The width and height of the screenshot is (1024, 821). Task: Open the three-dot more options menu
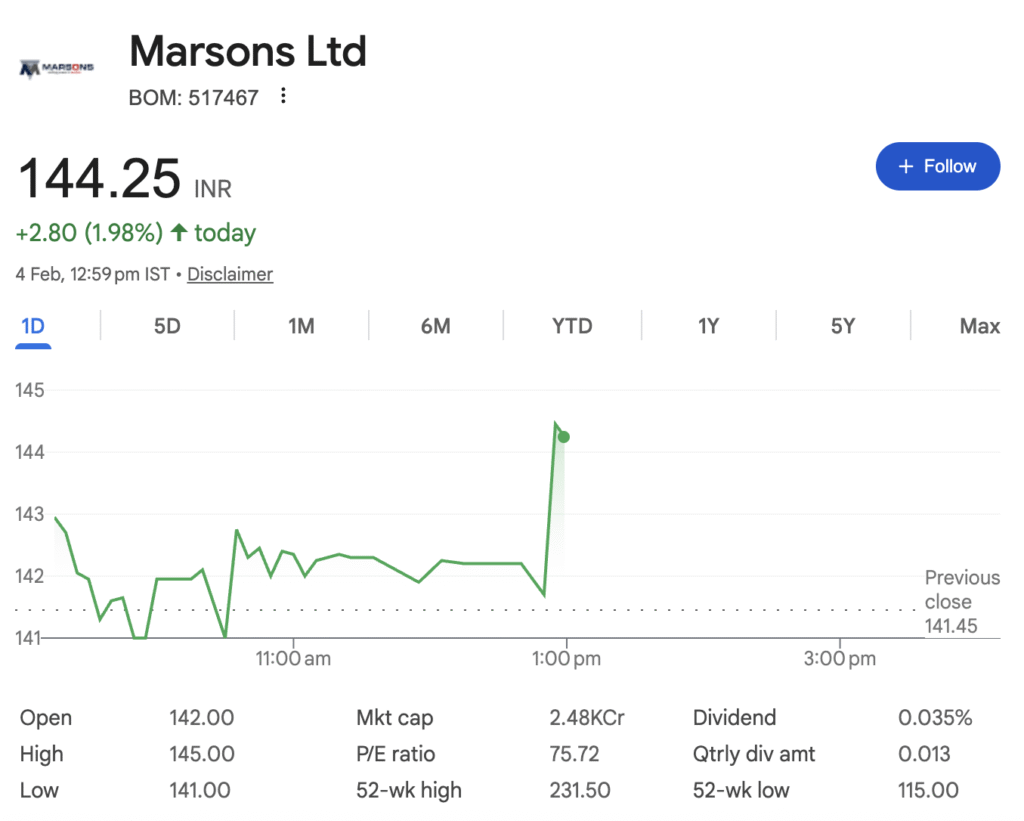(x=284, y=97)
